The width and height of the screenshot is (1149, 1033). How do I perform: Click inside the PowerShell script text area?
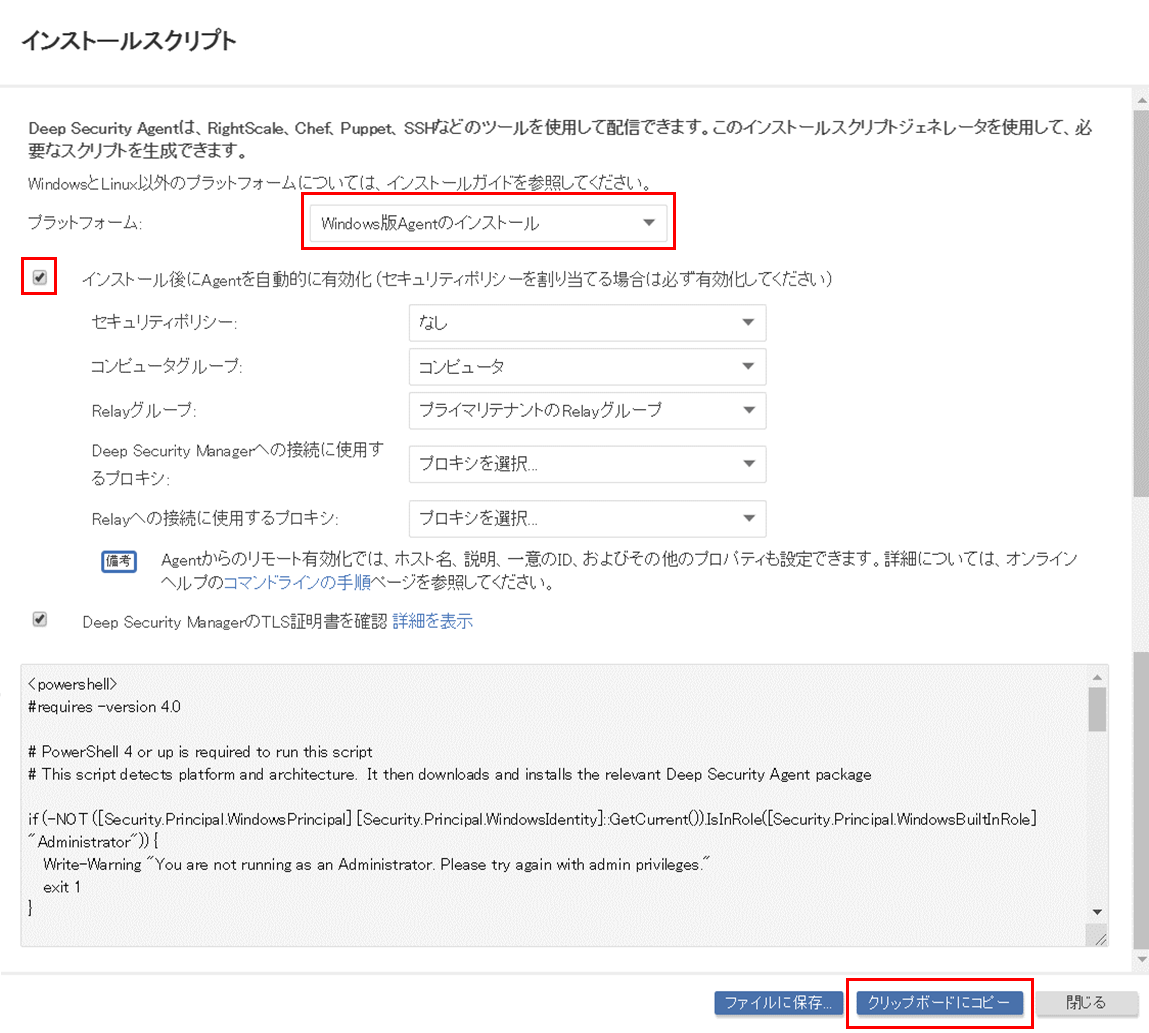tap(550, 800)
